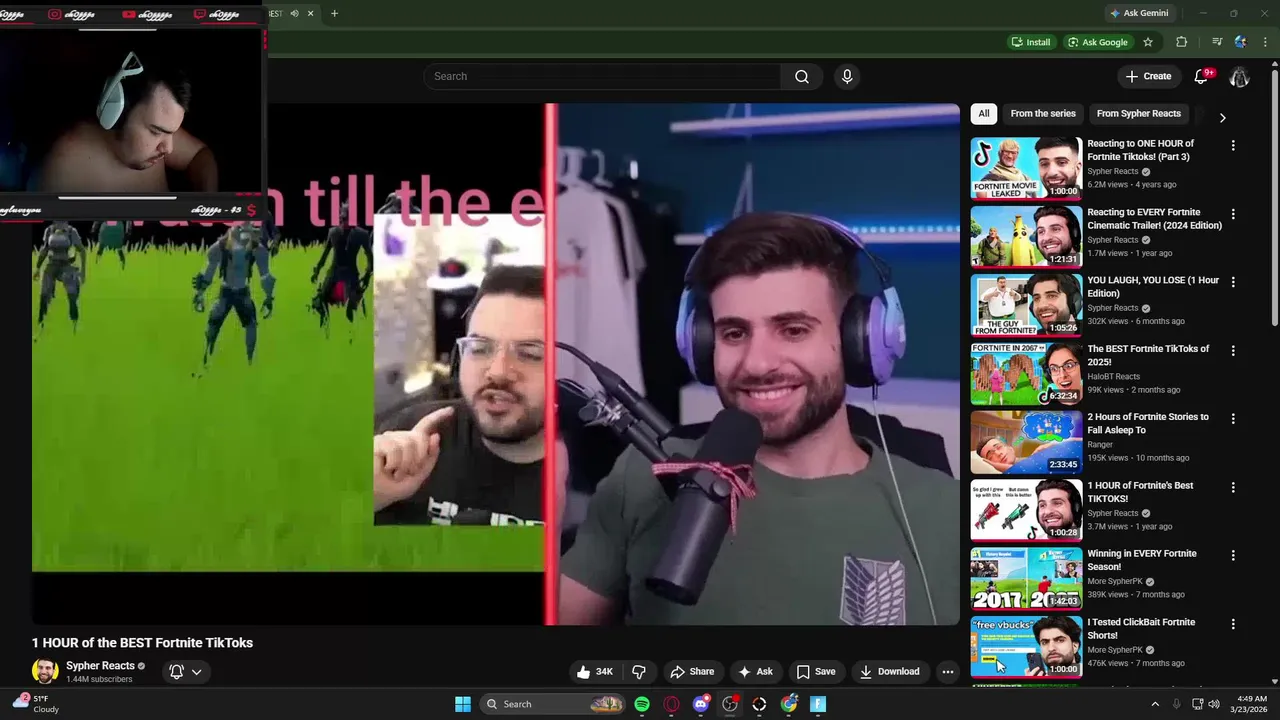
Task: Select the 'From Sypher Reacts' chip
Action: point(1139,114)
